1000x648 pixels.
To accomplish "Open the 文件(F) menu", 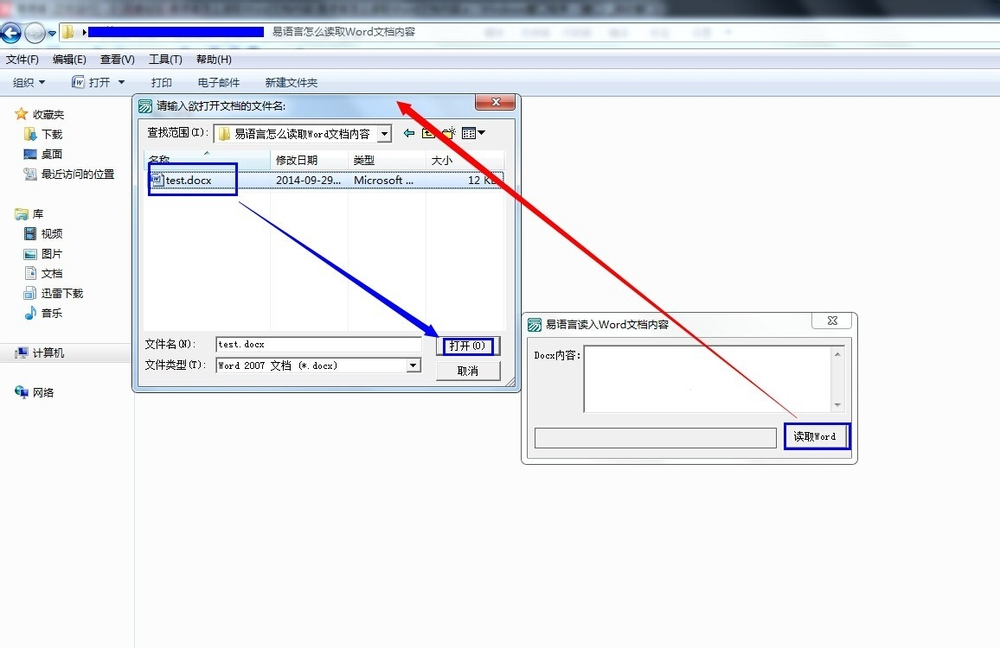I will click(x=22, y=59).
